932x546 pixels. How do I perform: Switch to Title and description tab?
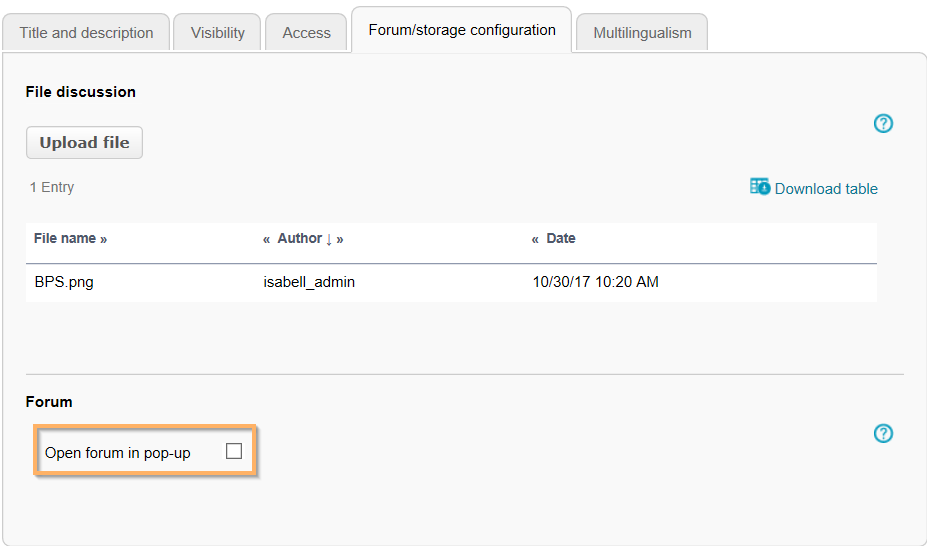click(87, 33)
